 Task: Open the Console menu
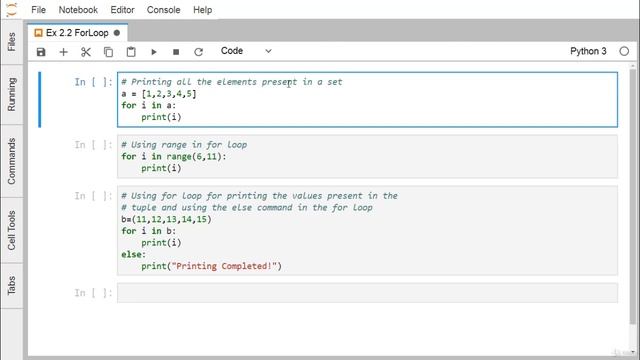tap(163, 10)
